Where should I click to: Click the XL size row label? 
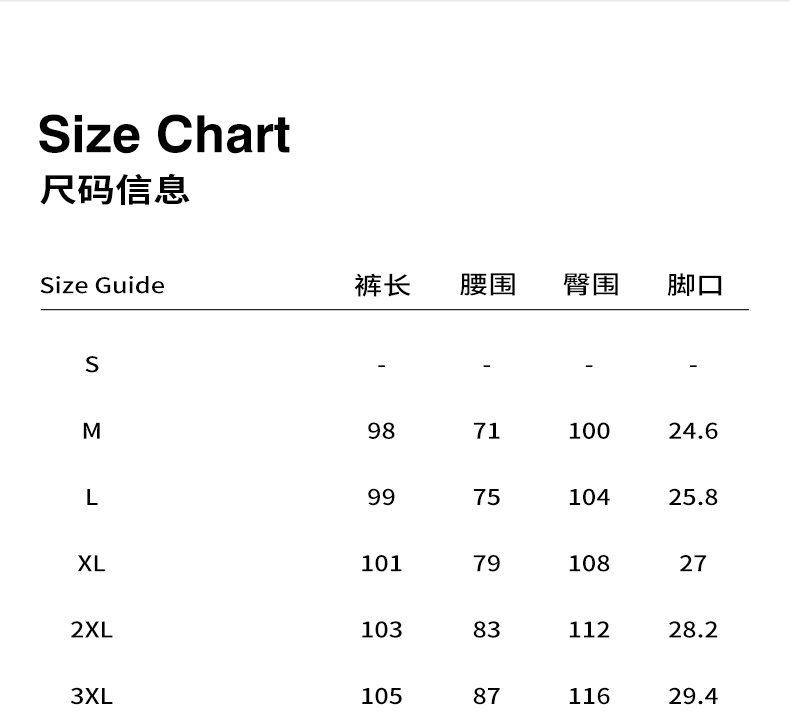(x=92, y=563)
